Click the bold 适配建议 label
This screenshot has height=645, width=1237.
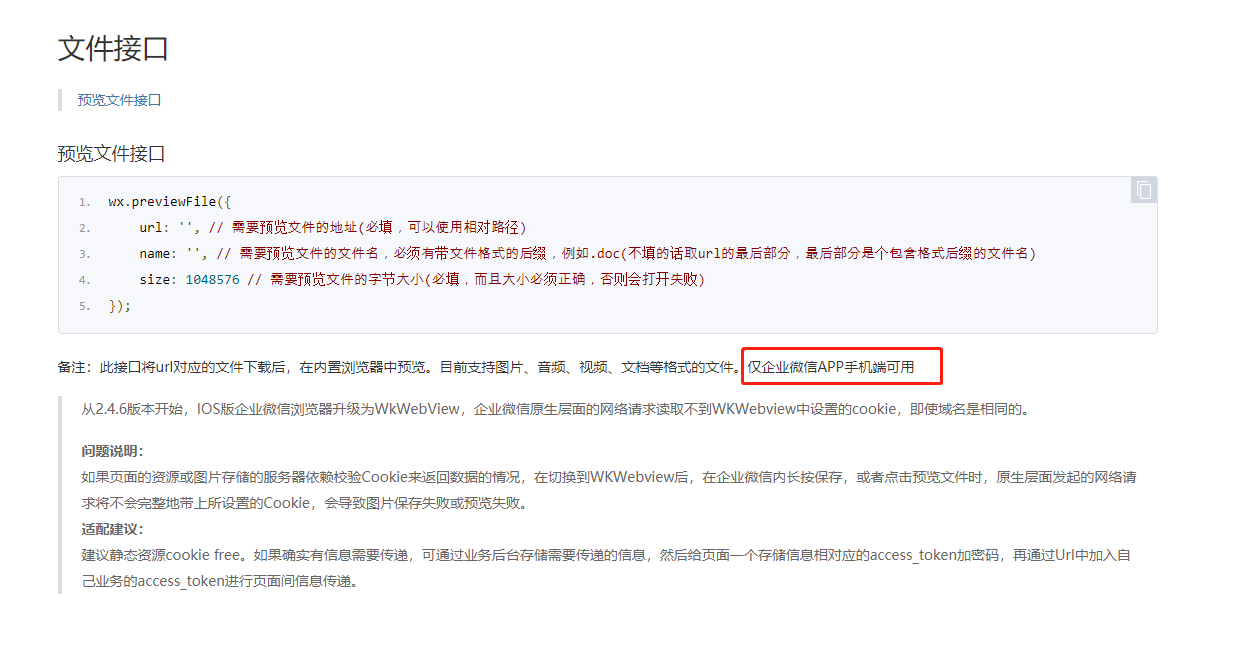pyautogui.click(x=112, y=529)
